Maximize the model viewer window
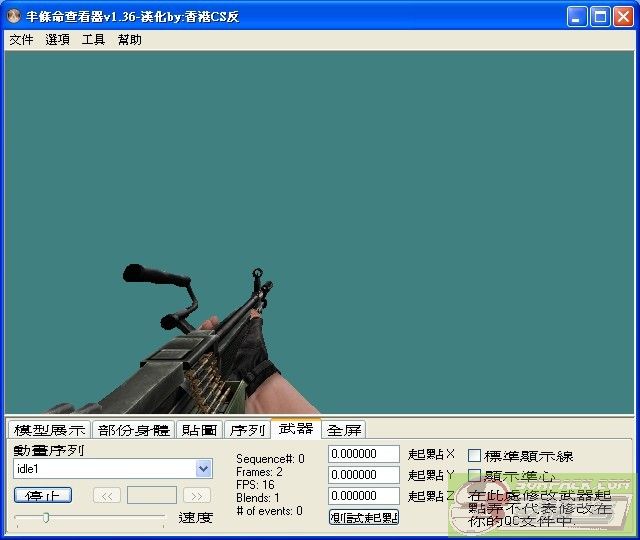Viewport: 640px width, 540px height. tap(600, 17)
